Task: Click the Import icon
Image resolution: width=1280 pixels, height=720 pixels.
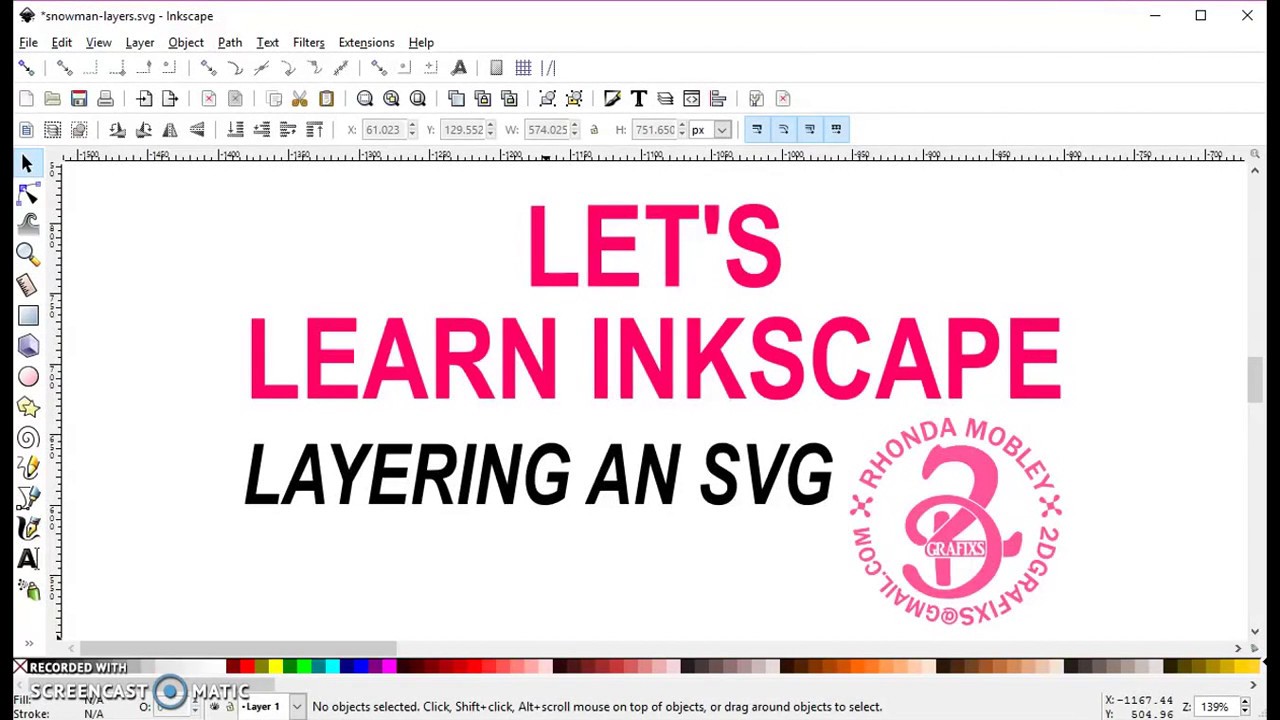Action: [144, 98]
